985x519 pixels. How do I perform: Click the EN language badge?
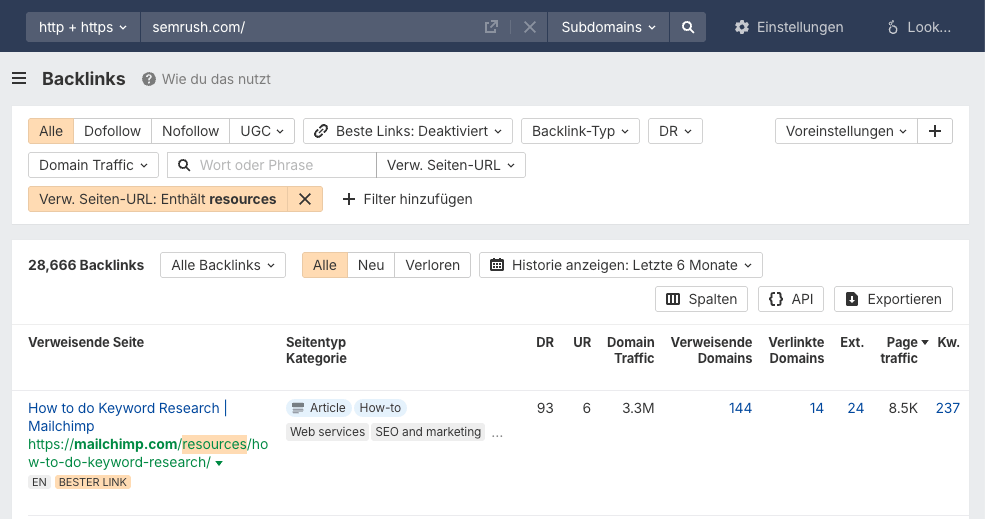[39, 482]
